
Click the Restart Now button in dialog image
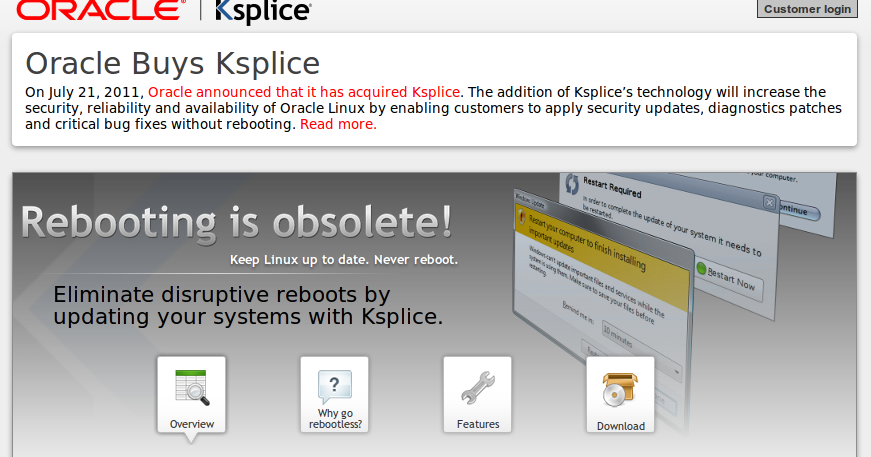(730, 279)
